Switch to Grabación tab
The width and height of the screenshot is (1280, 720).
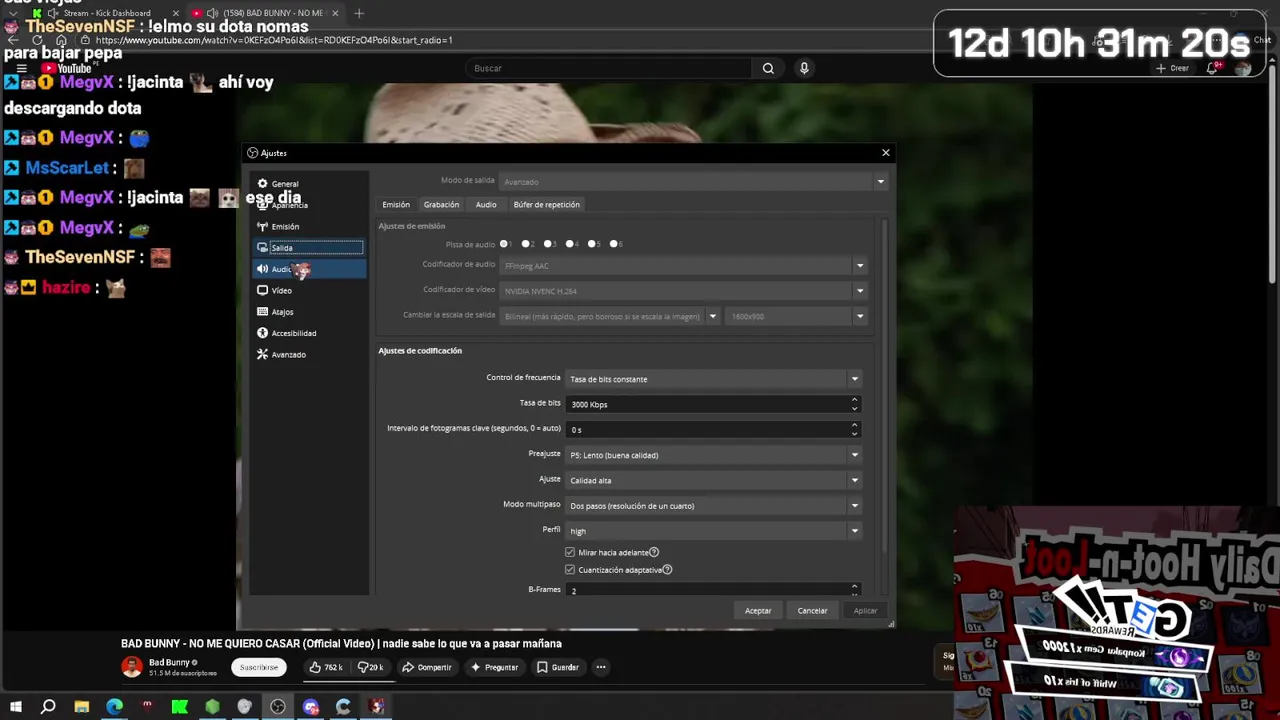pos(441,204)
